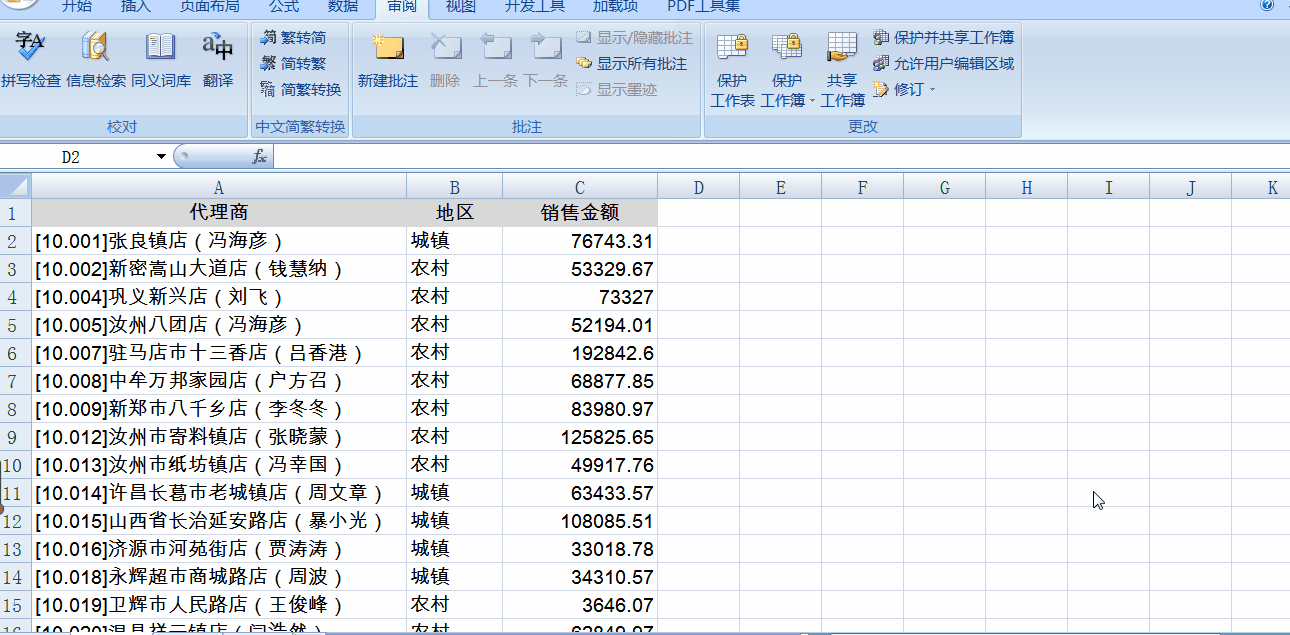Click 保护并共享工作簿
The image size is (1290, 635).
[x=943, y=37]
